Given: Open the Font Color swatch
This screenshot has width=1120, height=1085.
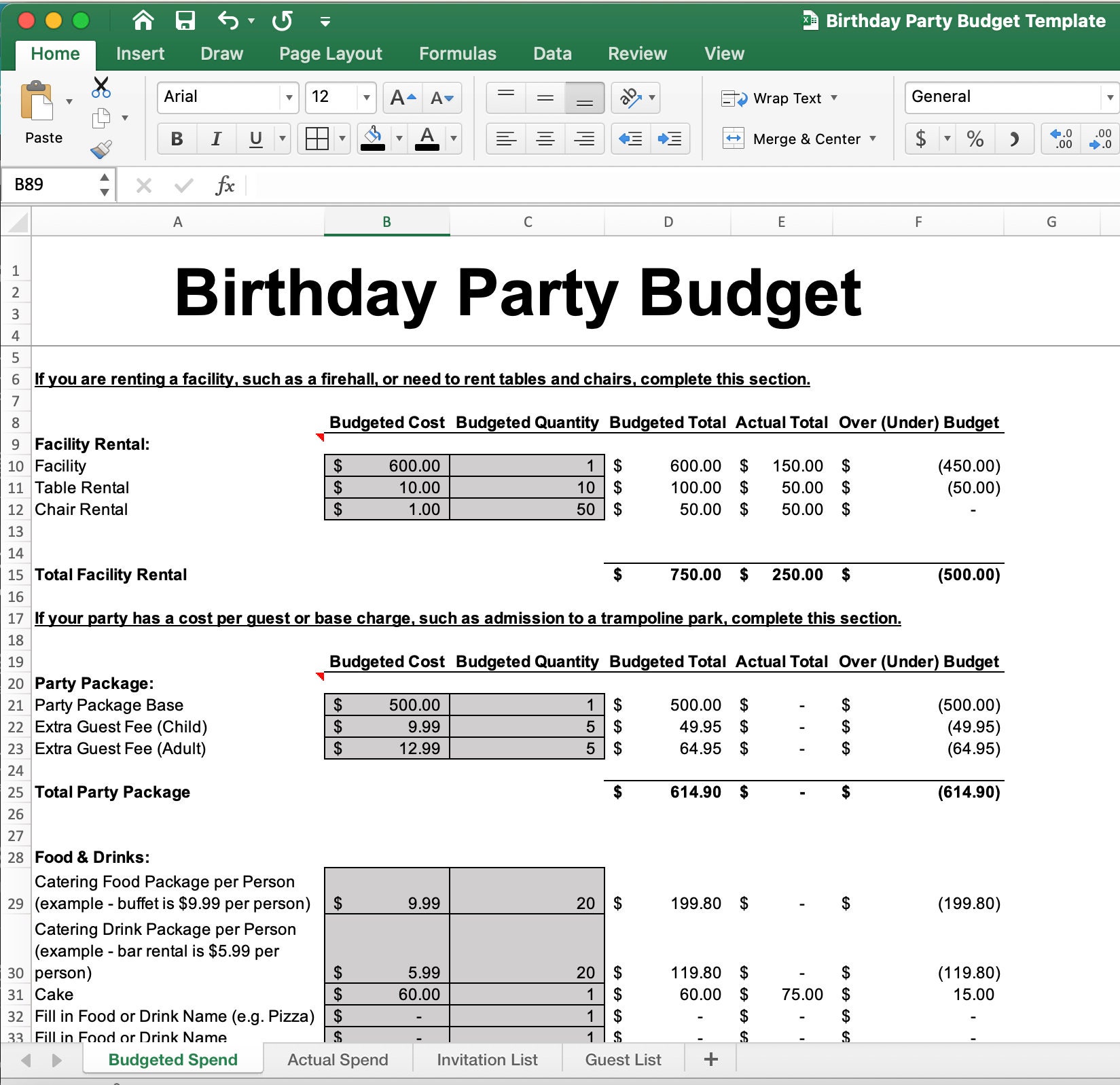Looking at the screenshot, I should (x=427, y=139).
